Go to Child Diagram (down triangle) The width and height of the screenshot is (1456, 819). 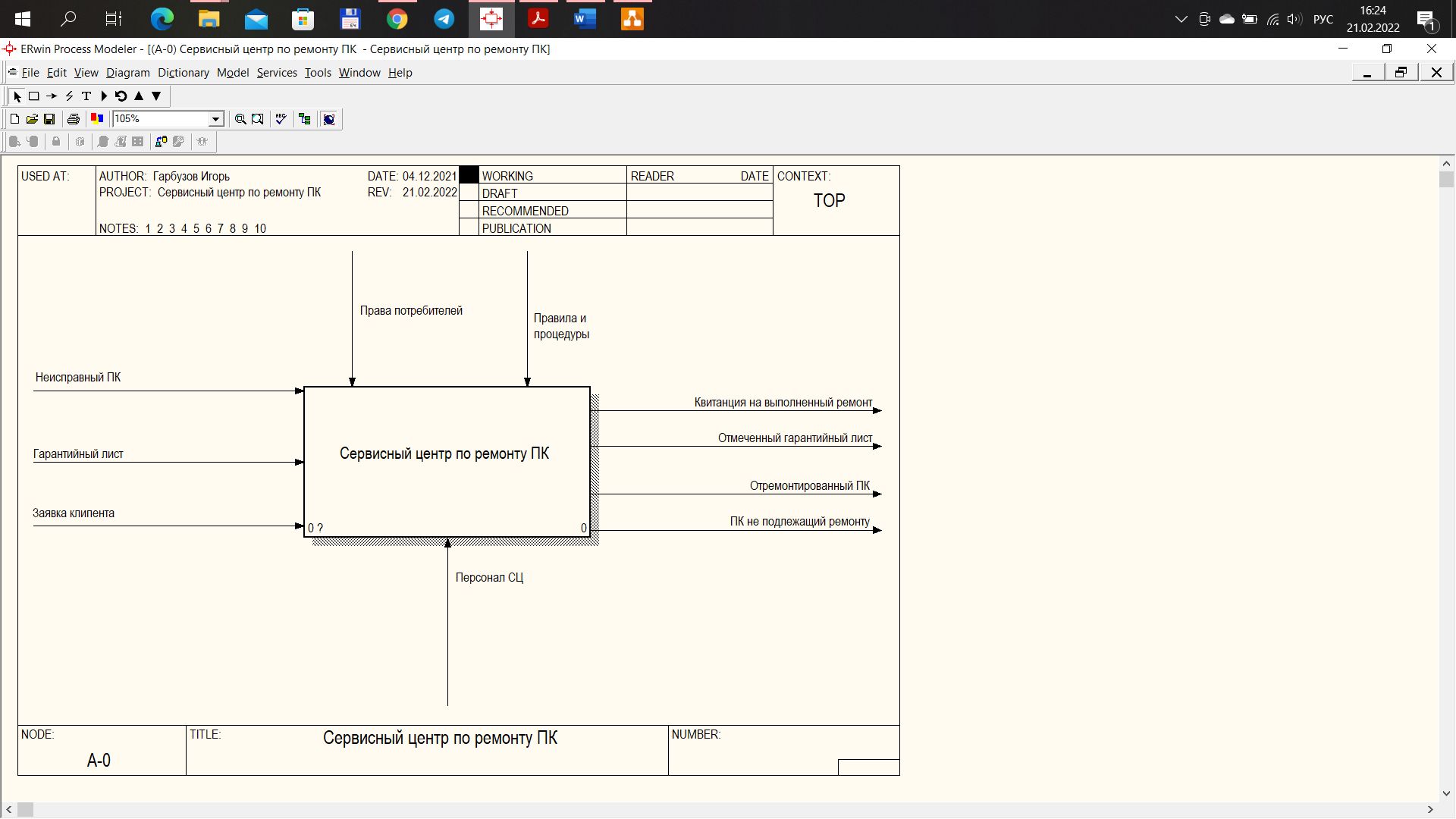pyautogui.click(x=156, y=96)
